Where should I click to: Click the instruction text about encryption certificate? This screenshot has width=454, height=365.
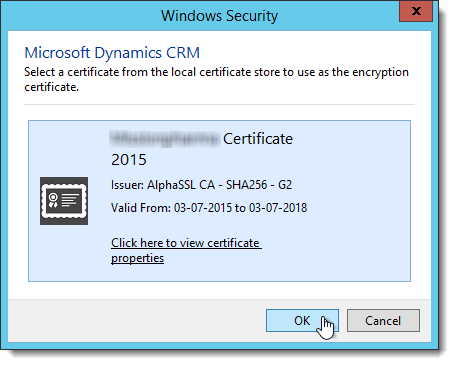click(216, 79)
